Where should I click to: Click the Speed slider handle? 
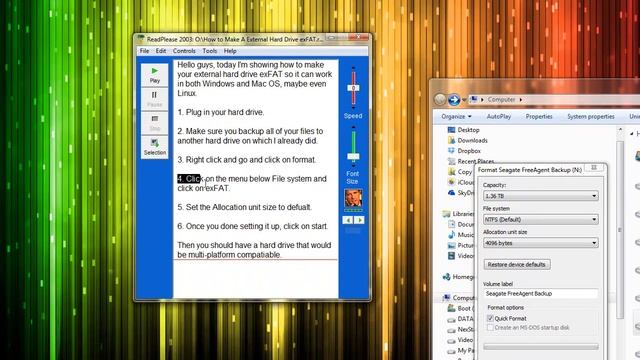[353, 88]
